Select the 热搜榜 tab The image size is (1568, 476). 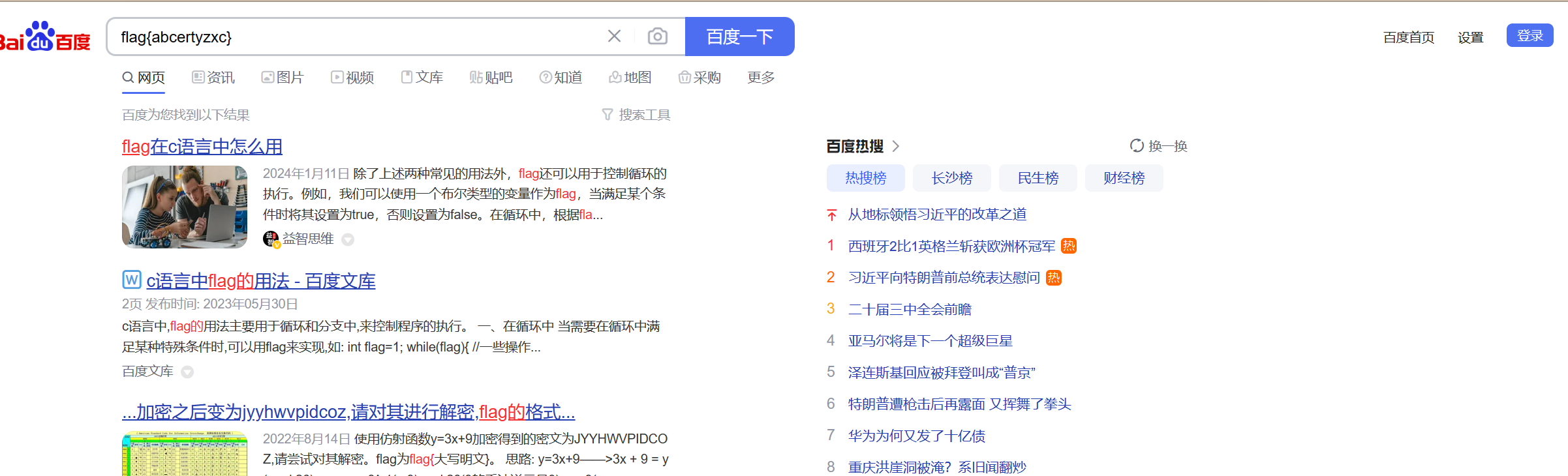click(866, 178)
